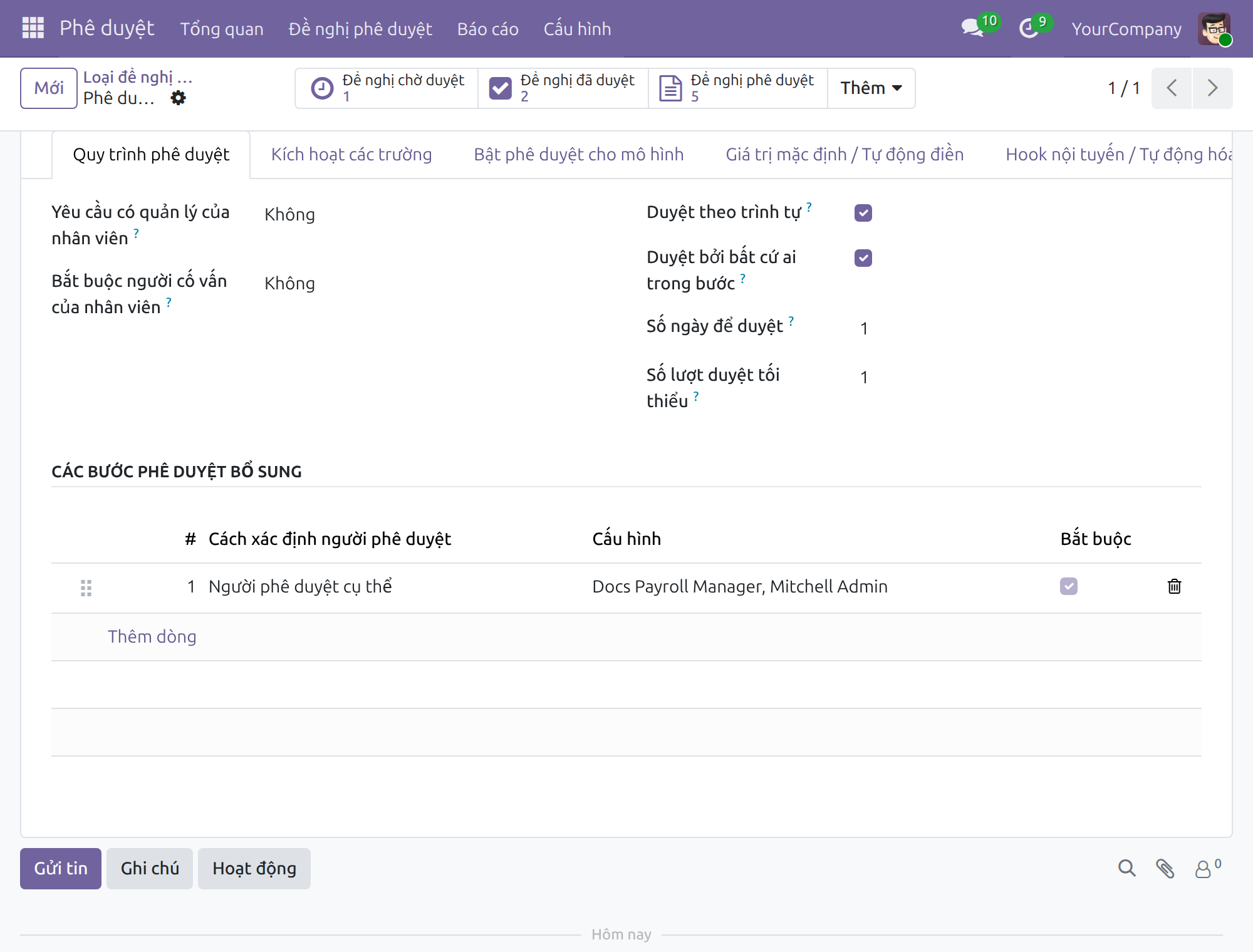Go to previous record with left chevron
This screenshot has width=1253, height=952.
(x=1172, y=88)
